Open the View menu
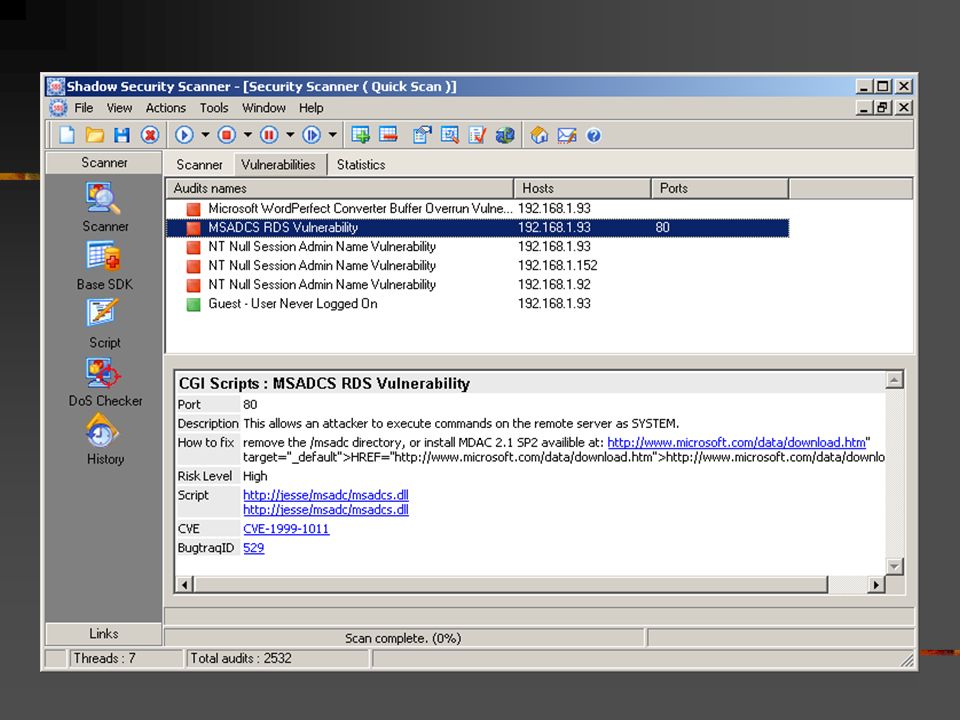The height and width of the screenshot is (720, 960). 119,108
